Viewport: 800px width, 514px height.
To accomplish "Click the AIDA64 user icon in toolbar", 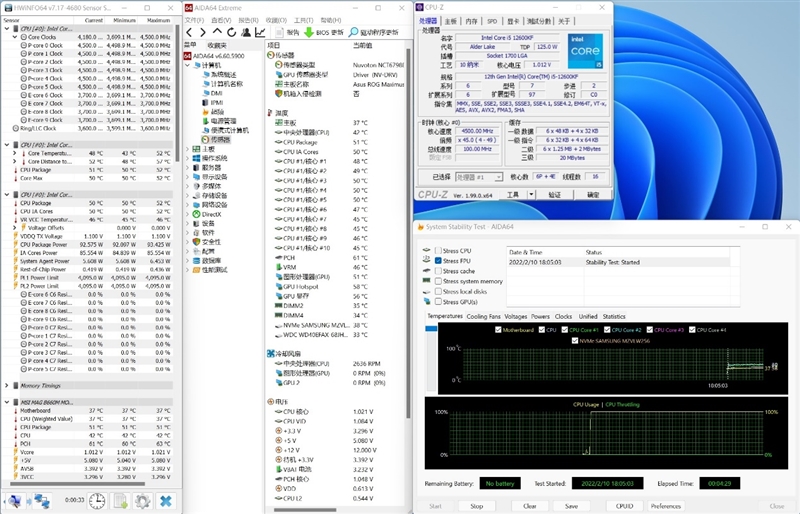I will coord(246,32).
